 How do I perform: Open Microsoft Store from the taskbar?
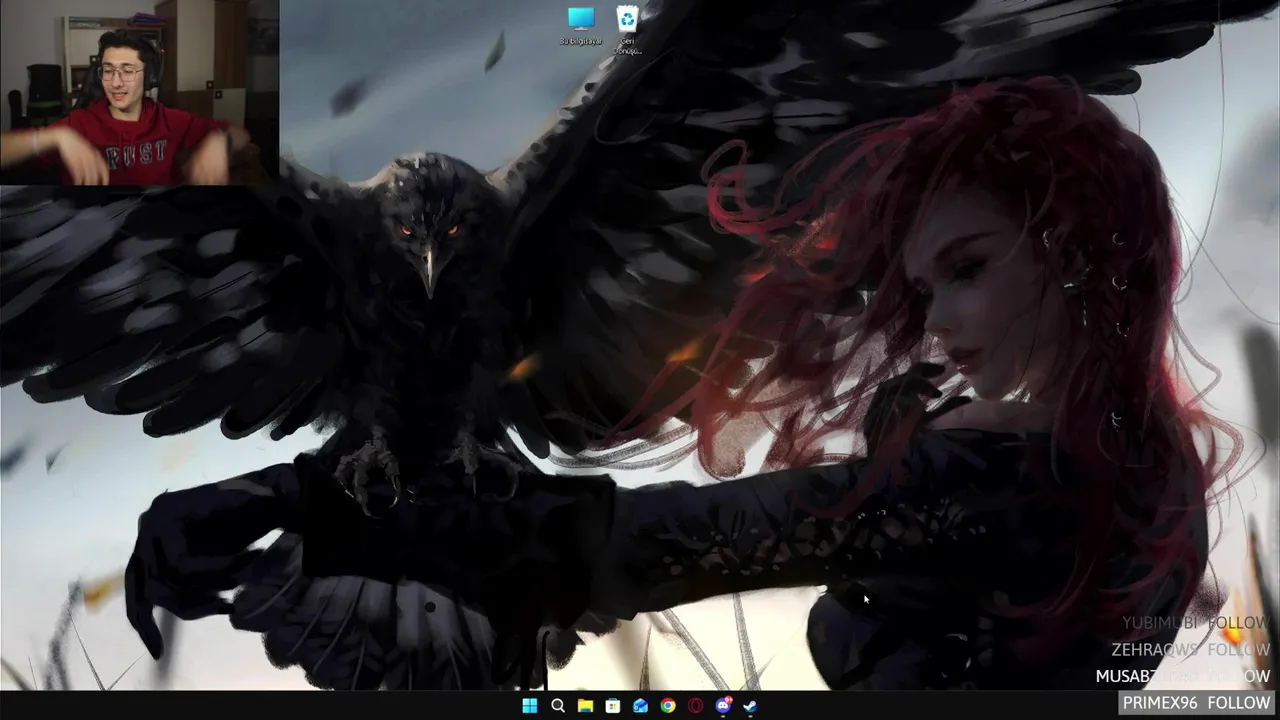coord(613,706)
